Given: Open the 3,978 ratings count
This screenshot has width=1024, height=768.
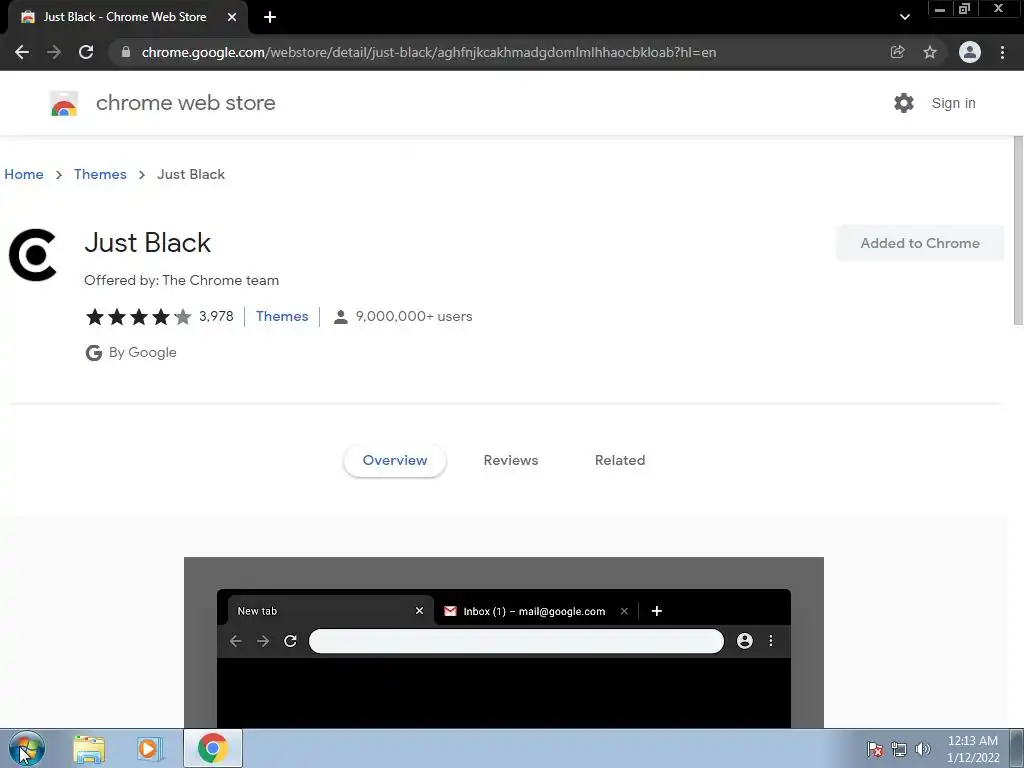Looking at the screenshot, I should click(x=216, y=317).
